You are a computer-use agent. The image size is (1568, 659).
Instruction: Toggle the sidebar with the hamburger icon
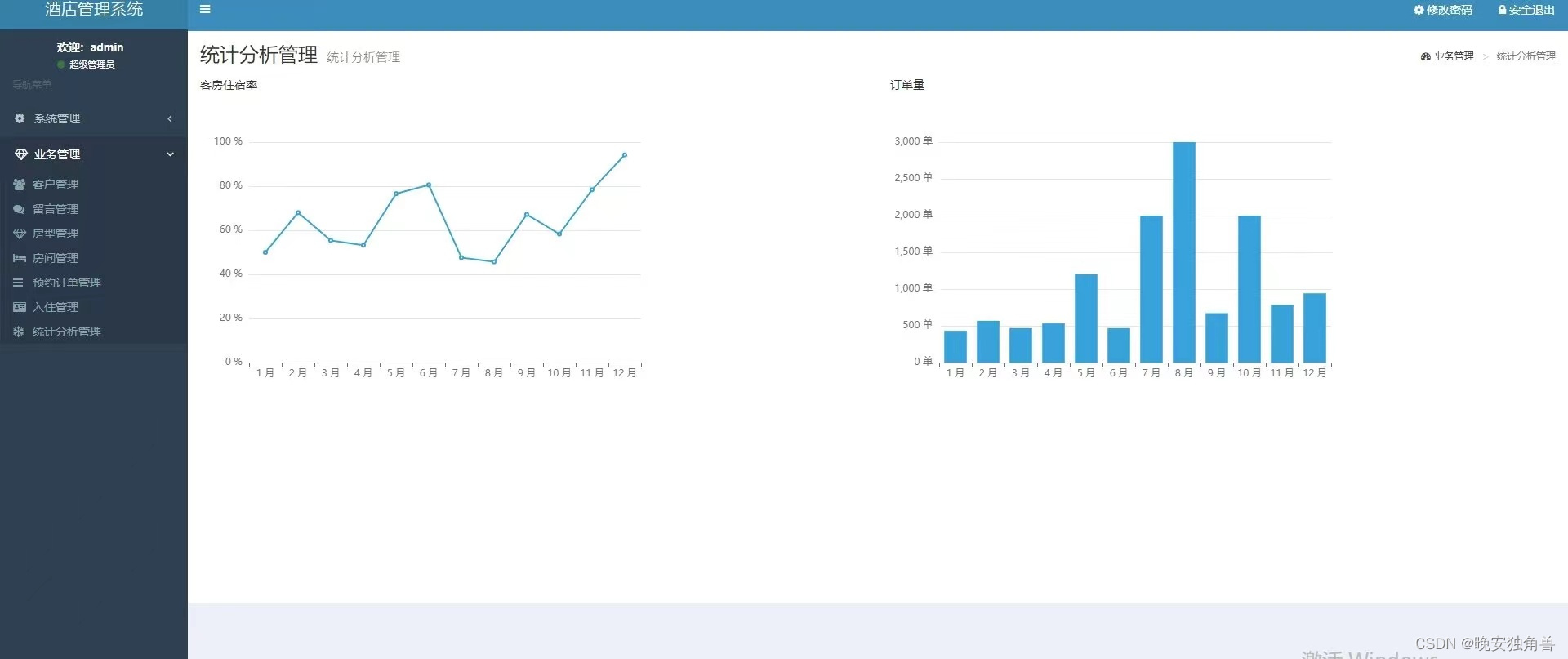point(205,10)
